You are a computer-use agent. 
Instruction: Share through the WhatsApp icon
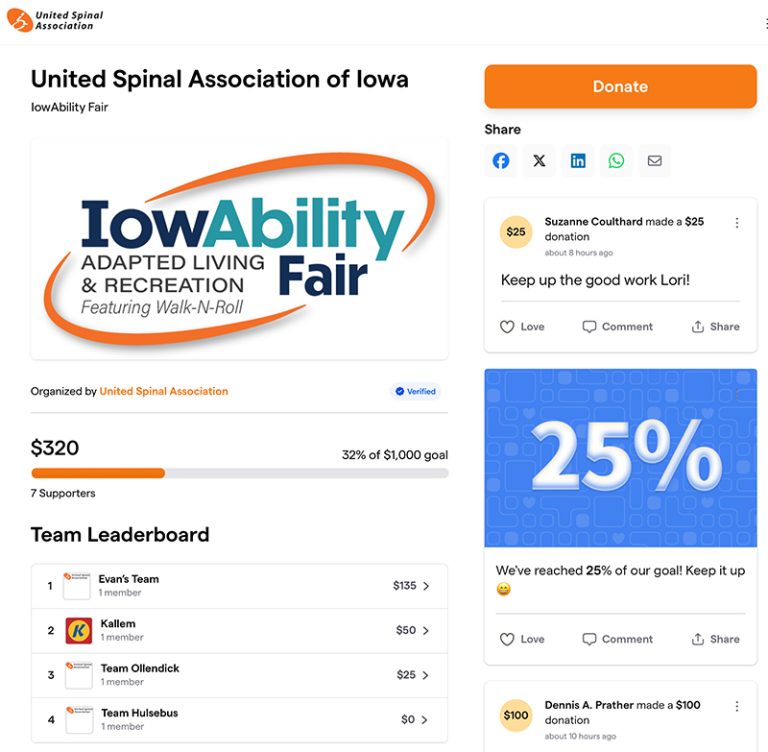pos(616,161)
